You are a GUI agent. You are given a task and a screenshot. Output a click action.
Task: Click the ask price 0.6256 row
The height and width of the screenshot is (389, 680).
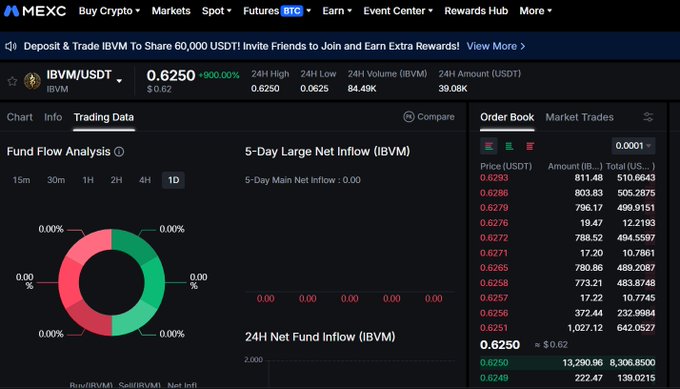tap(568, 313)
